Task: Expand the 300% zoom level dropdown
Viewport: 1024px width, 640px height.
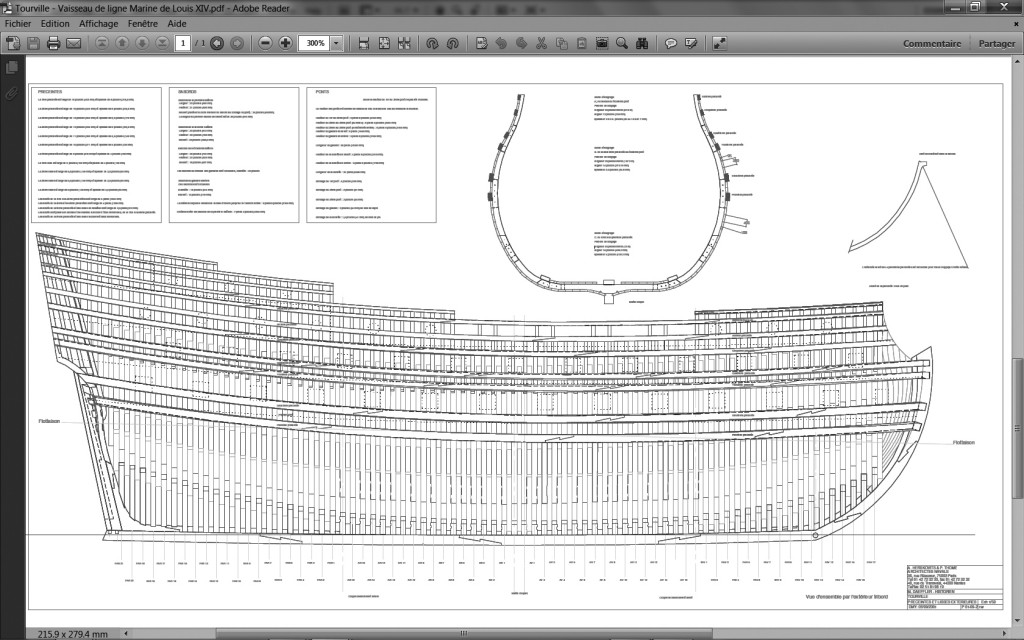Action: click(337, 44)
